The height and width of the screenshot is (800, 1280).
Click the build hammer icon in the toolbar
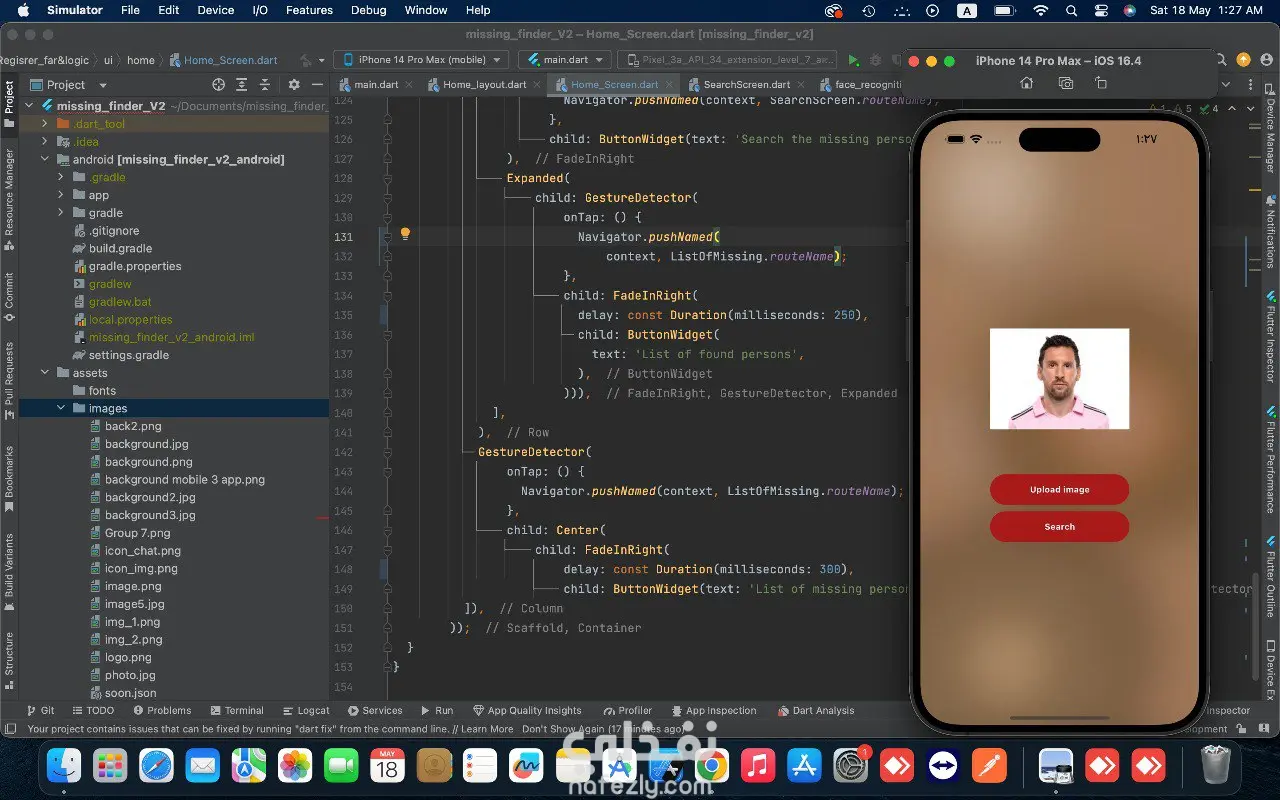point(307,60)
